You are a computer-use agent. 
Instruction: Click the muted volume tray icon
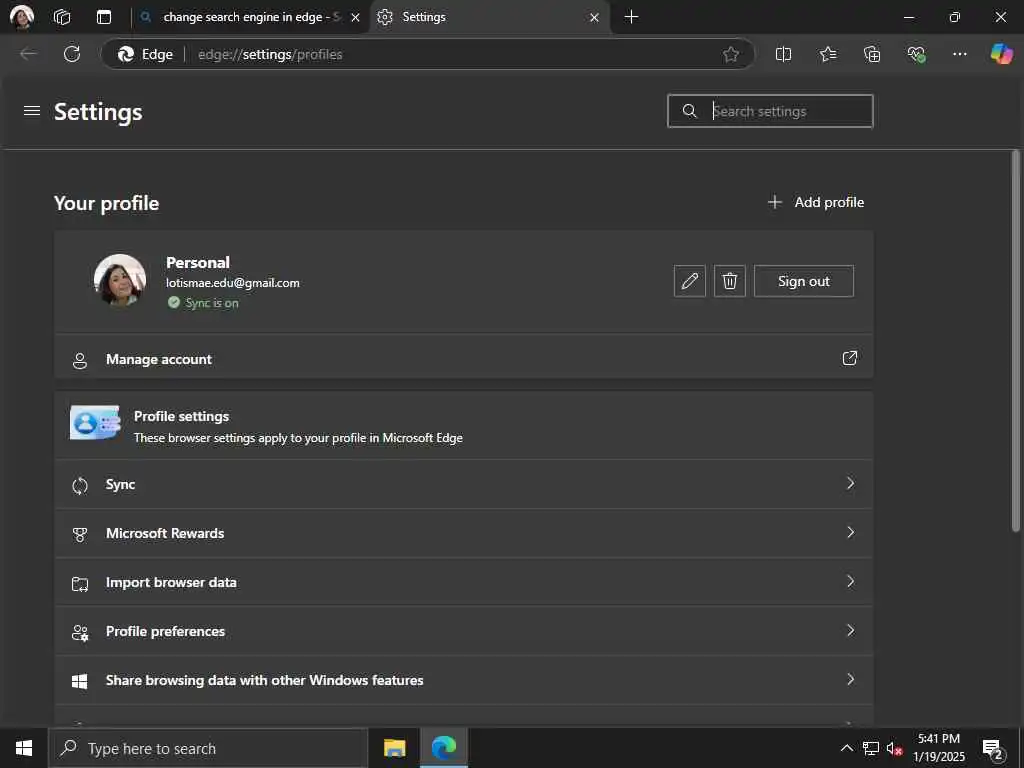[894, 748]
